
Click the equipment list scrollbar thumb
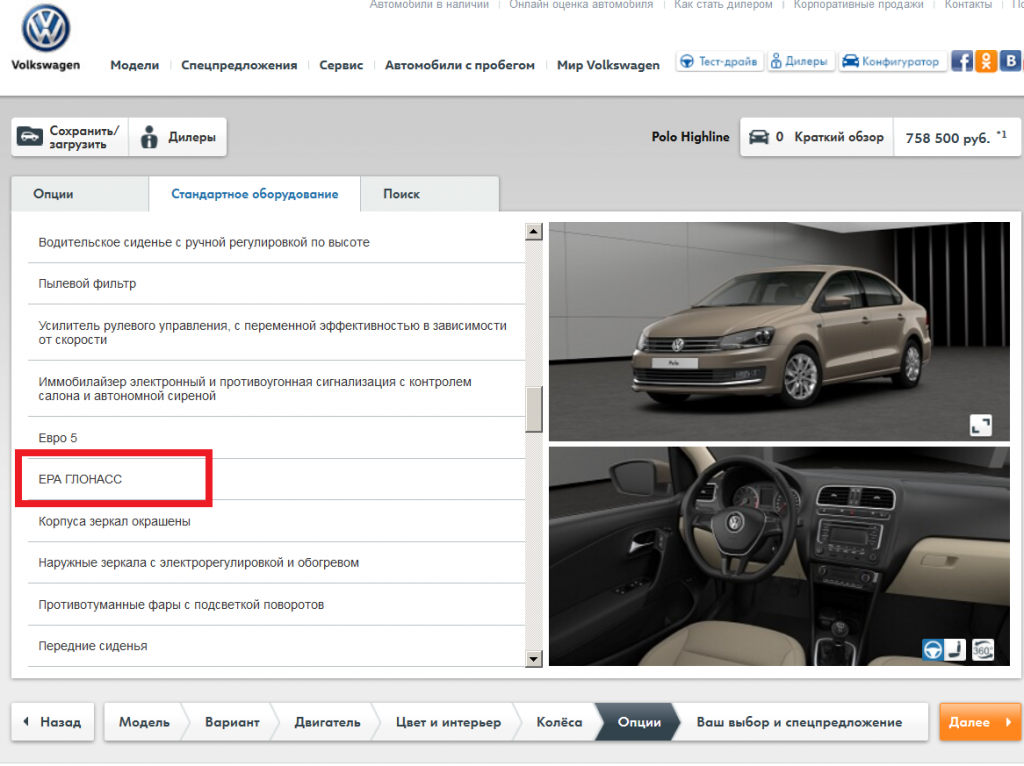tap(534, 409)
